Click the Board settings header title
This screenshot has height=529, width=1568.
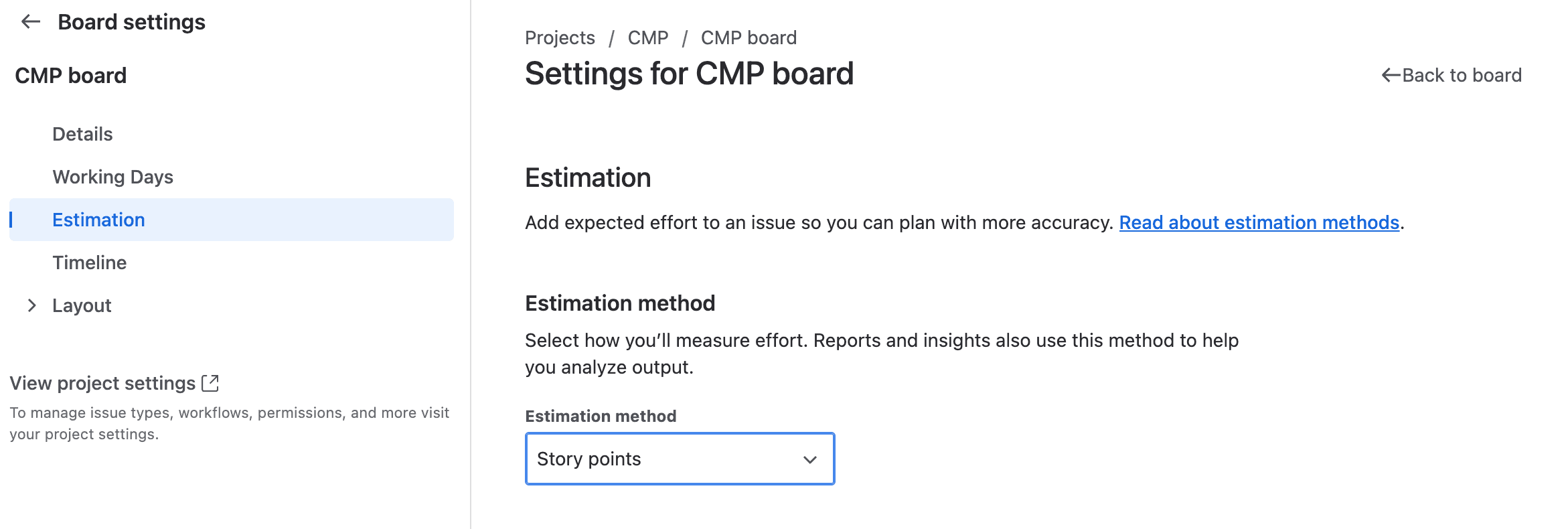(131, 22)
